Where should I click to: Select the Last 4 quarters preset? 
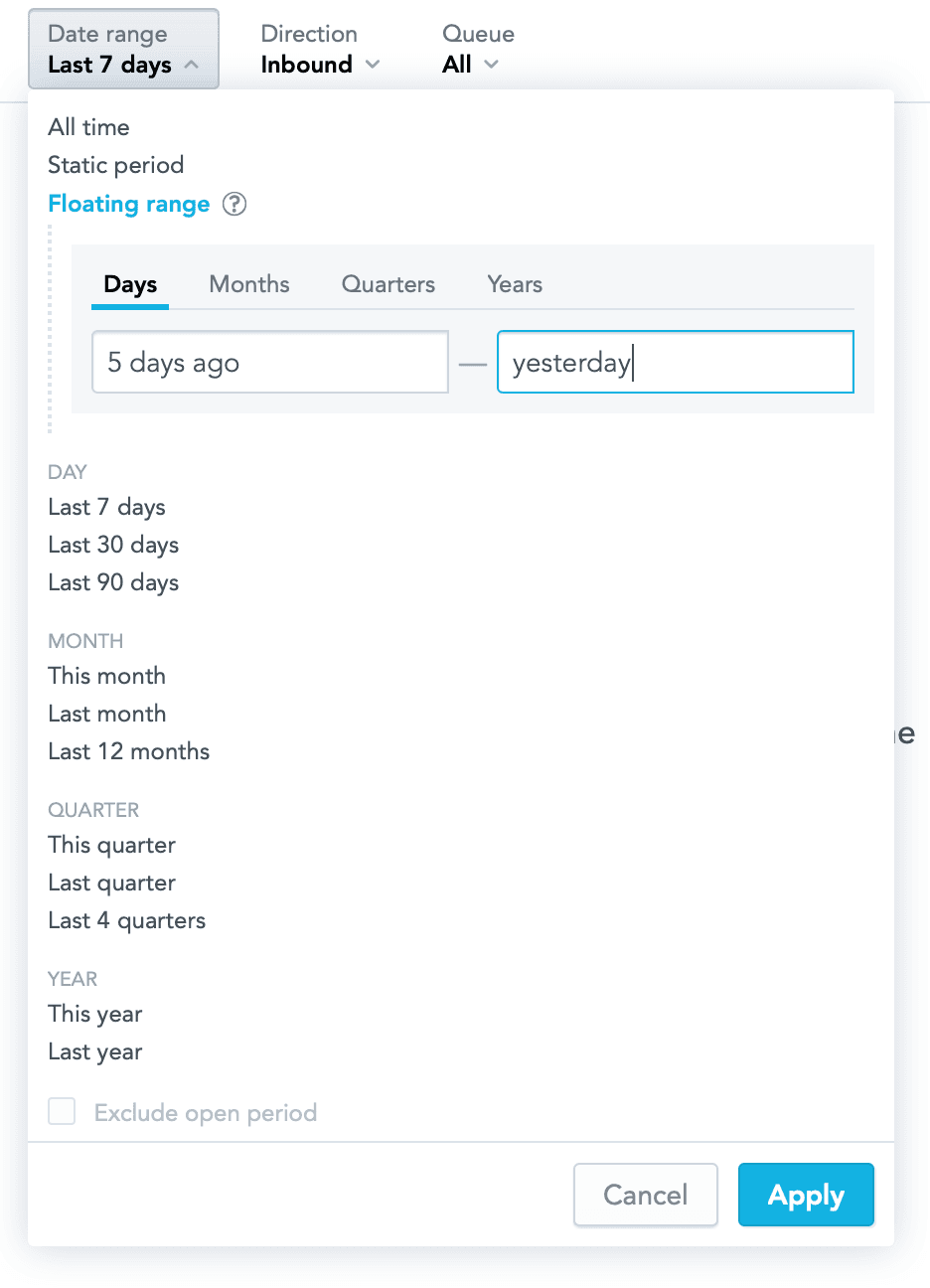[x=126, y=920]
